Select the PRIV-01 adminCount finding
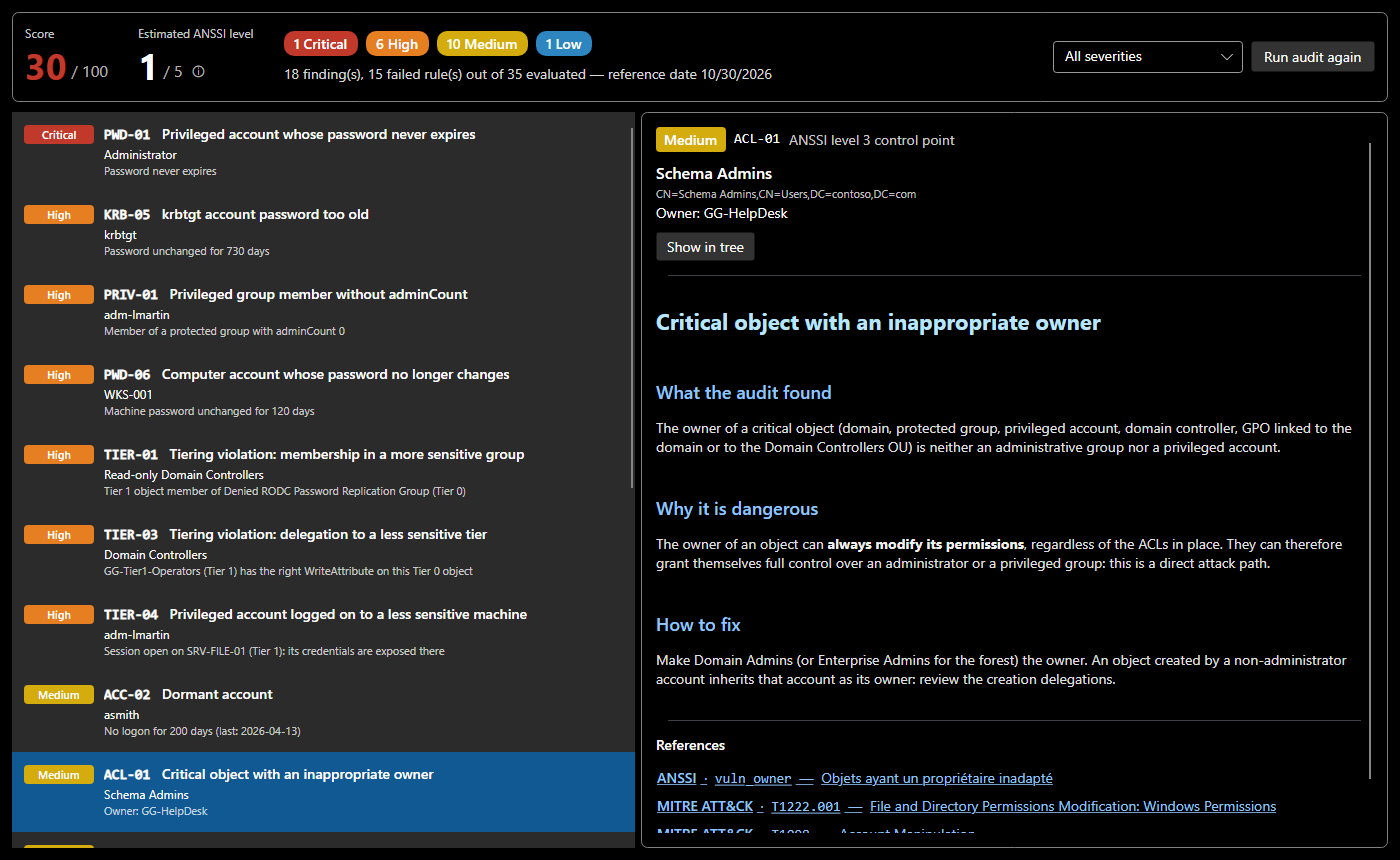Image resolution: width=1400 pixels, height=860 pixels. coord(323,312)
